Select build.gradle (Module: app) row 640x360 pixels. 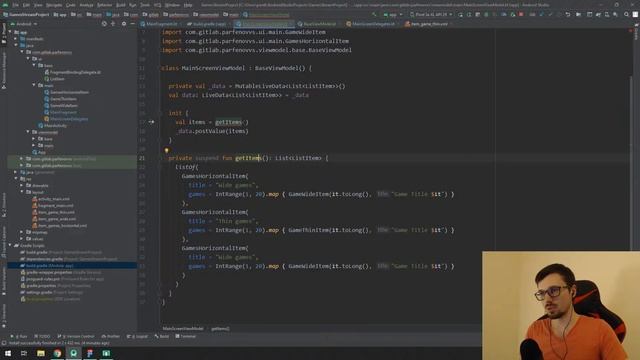(x=72, y=266)
